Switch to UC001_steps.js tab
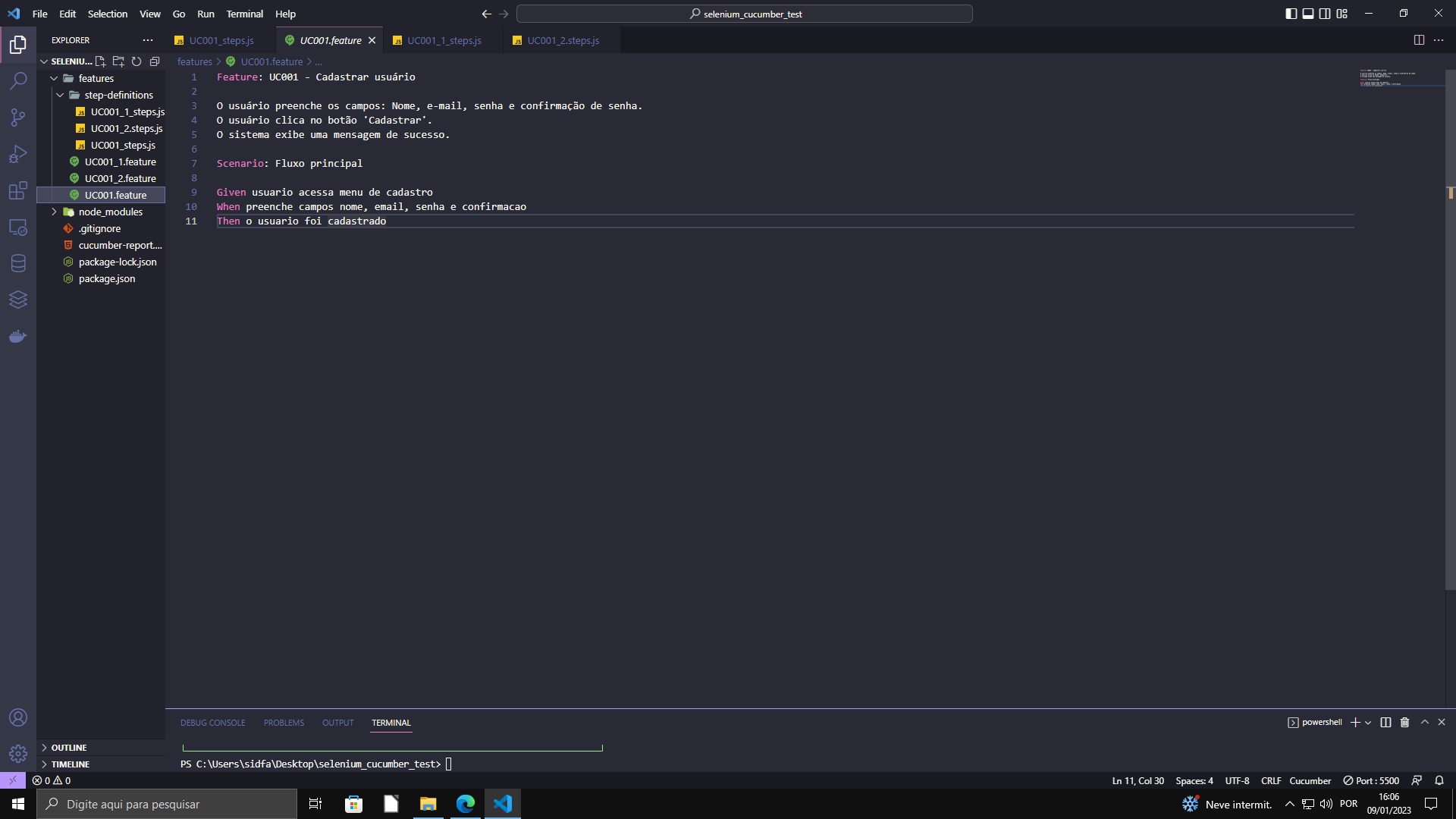This screenshot has width=1456, height=819. pos(221,40)
